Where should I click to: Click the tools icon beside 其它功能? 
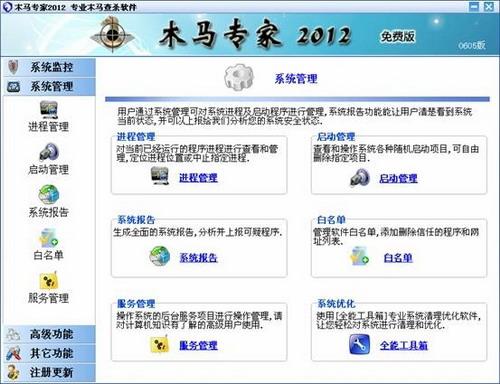coord(13,353)
